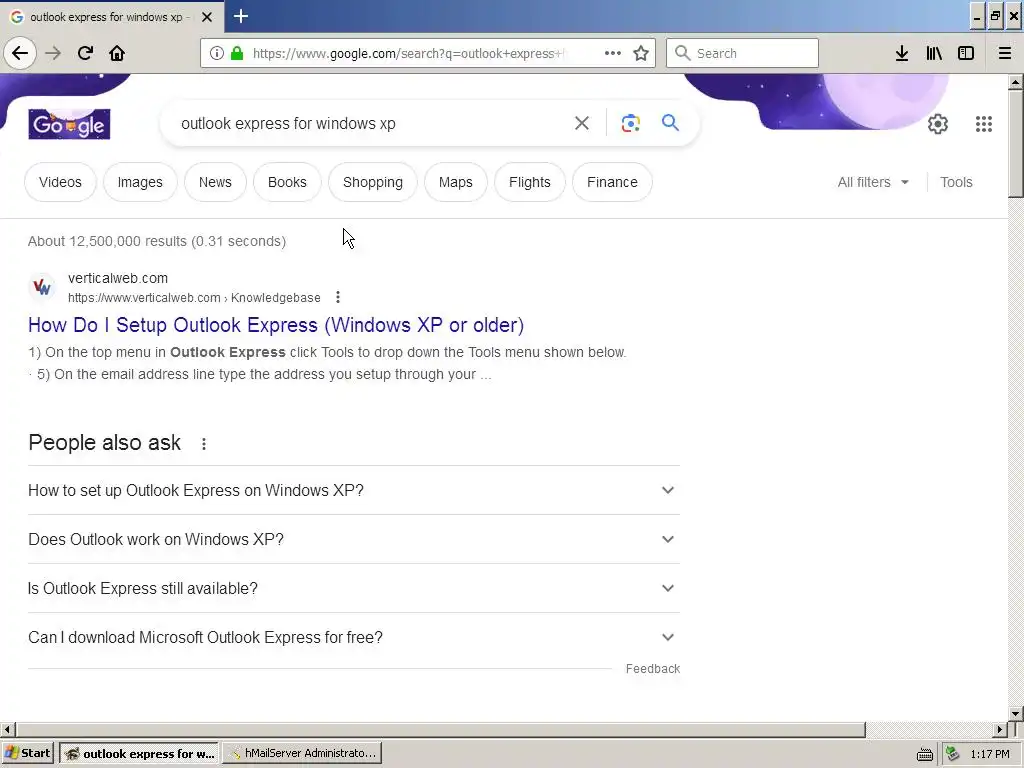This screenshot has width=1024, height=768.
Task: Open the Firefox hamburger menu
Action: click(1004, 53)
